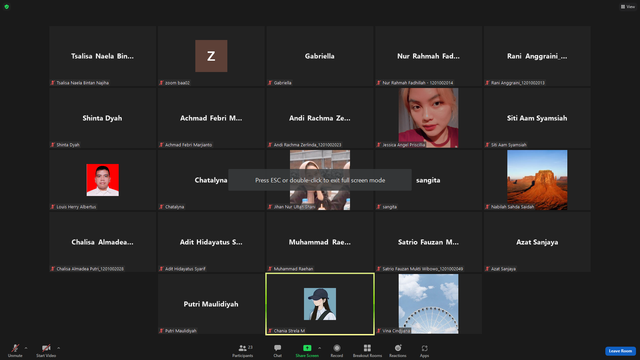Select Chatalyna's video tile
640x360 pixels.
(x=211, y=180)
